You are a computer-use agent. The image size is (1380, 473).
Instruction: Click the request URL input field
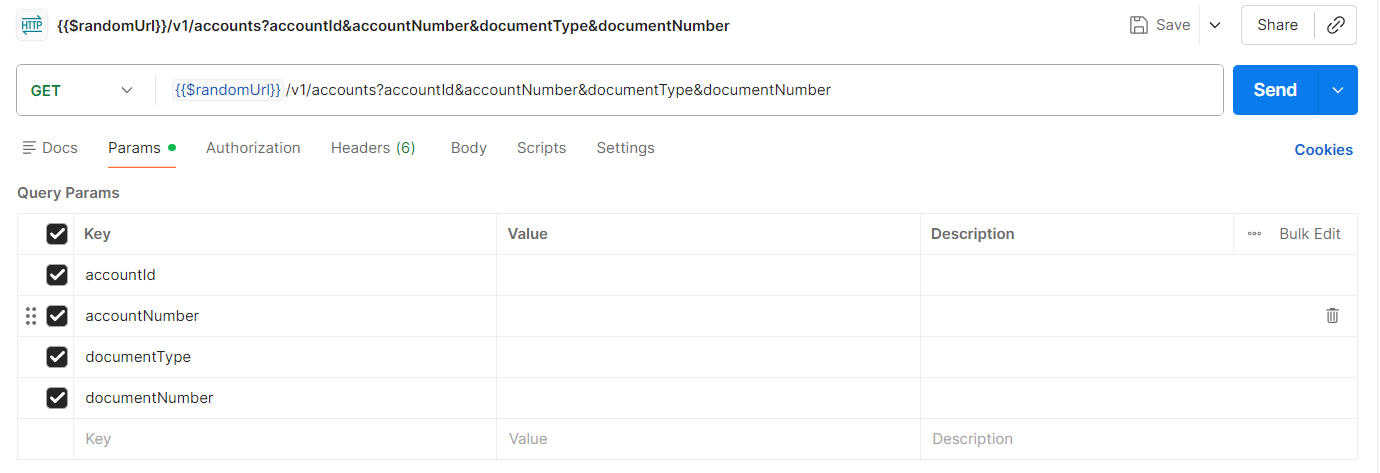pyautogui.click(x=690, y=90)
